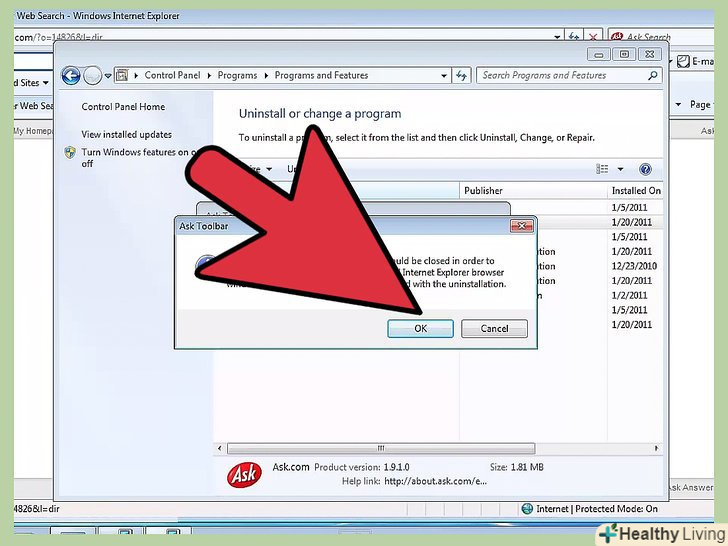
Task: Click the Size 1.81 MB text in details pane
Action: (516, 468)
